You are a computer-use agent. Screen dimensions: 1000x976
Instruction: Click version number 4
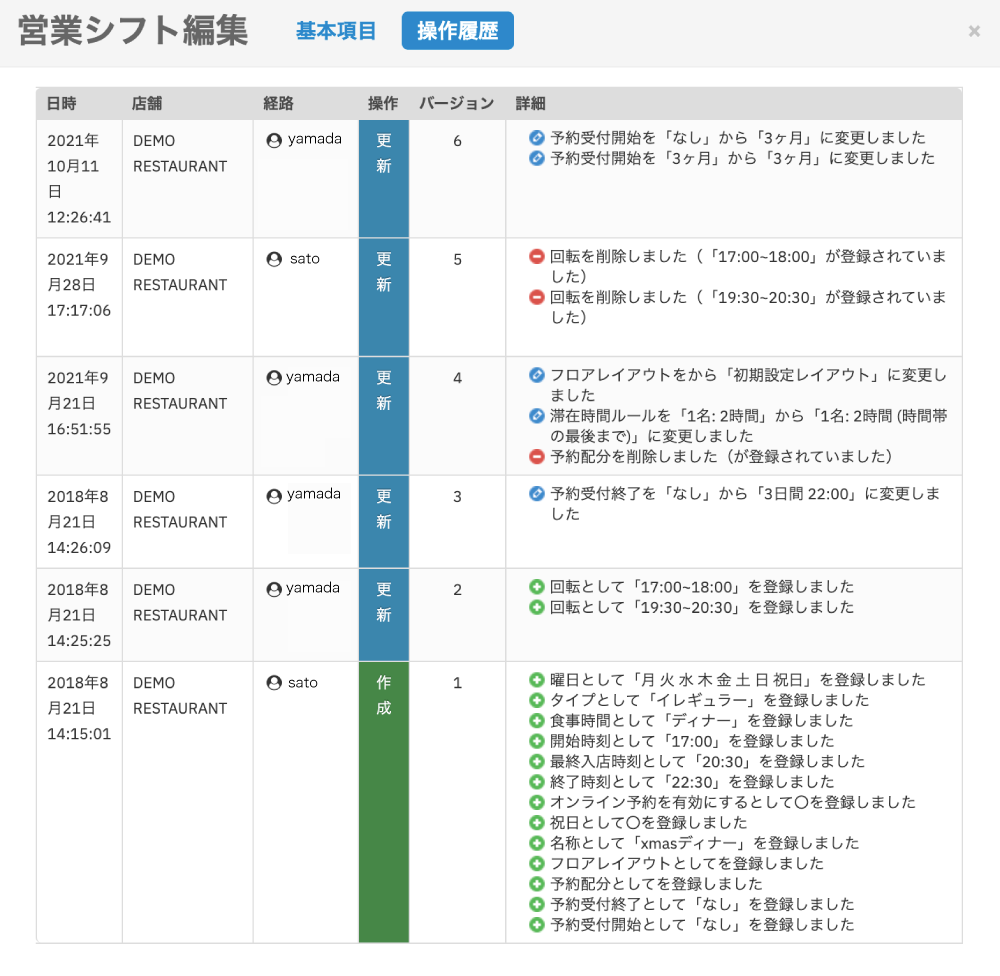[x=457, y=378]
